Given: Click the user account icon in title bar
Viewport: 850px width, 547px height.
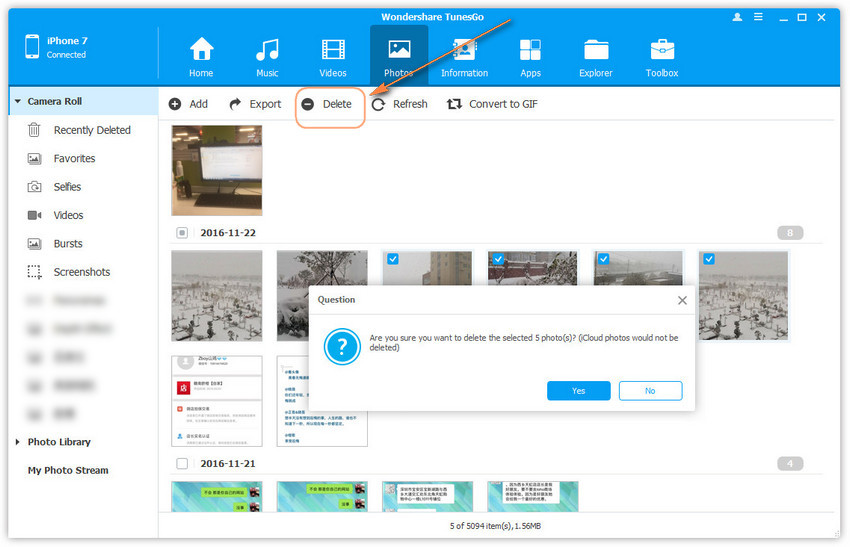Looking at the screenshot, I should pyautogui.click(x=738, y=17).
